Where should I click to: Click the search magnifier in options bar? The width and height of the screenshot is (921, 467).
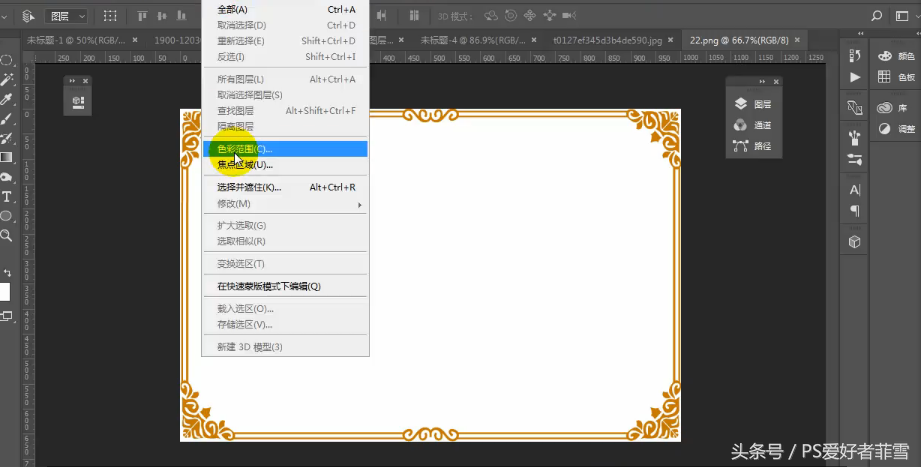[876, 16]
